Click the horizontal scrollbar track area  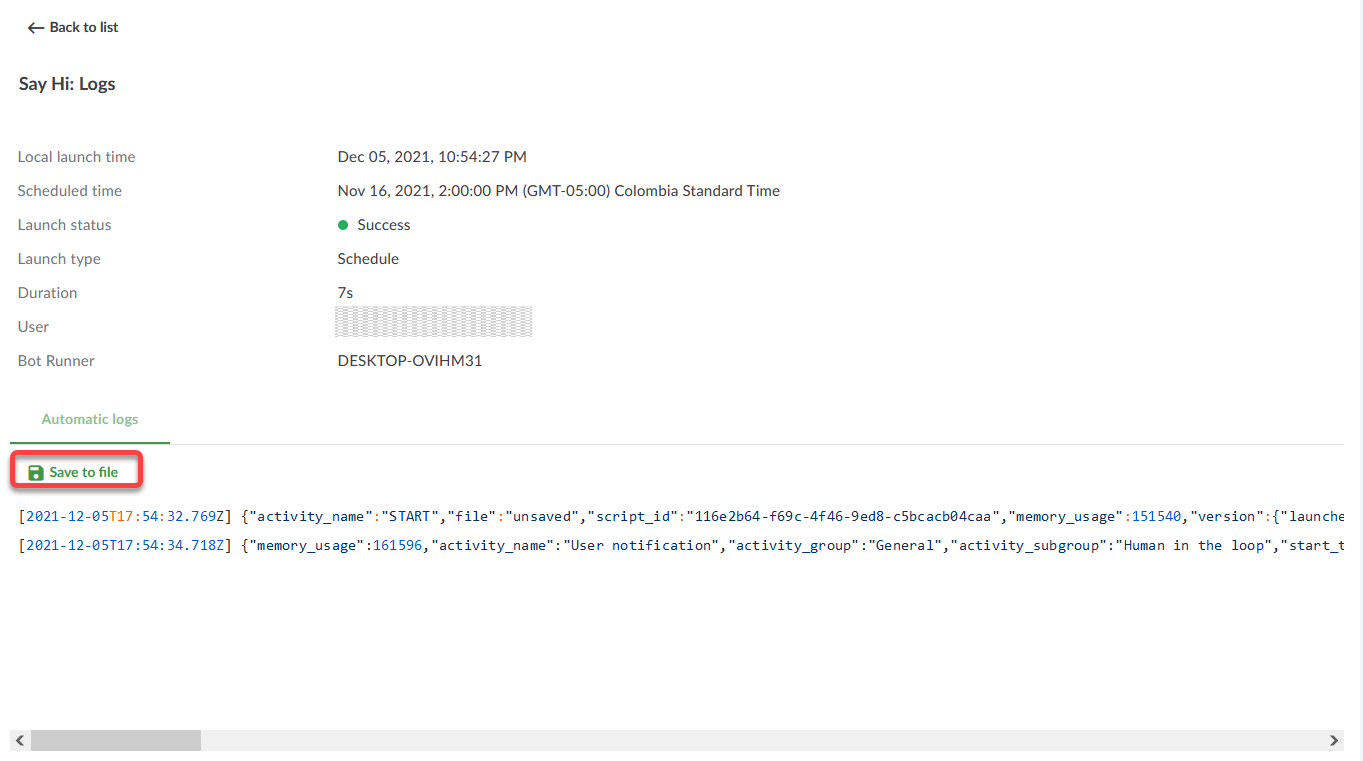point(760,740)
